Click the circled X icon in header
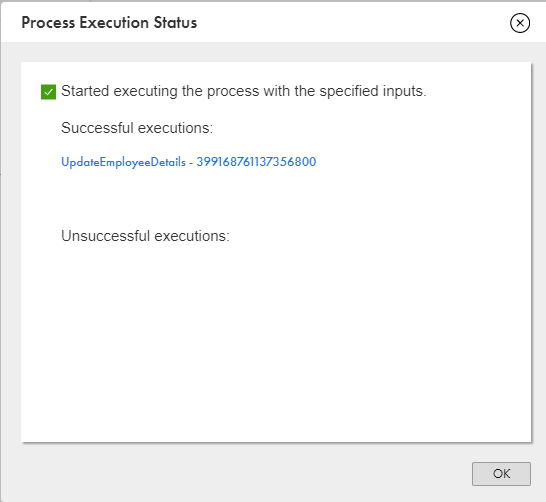 pyautogui.click(x=520, y=23)
